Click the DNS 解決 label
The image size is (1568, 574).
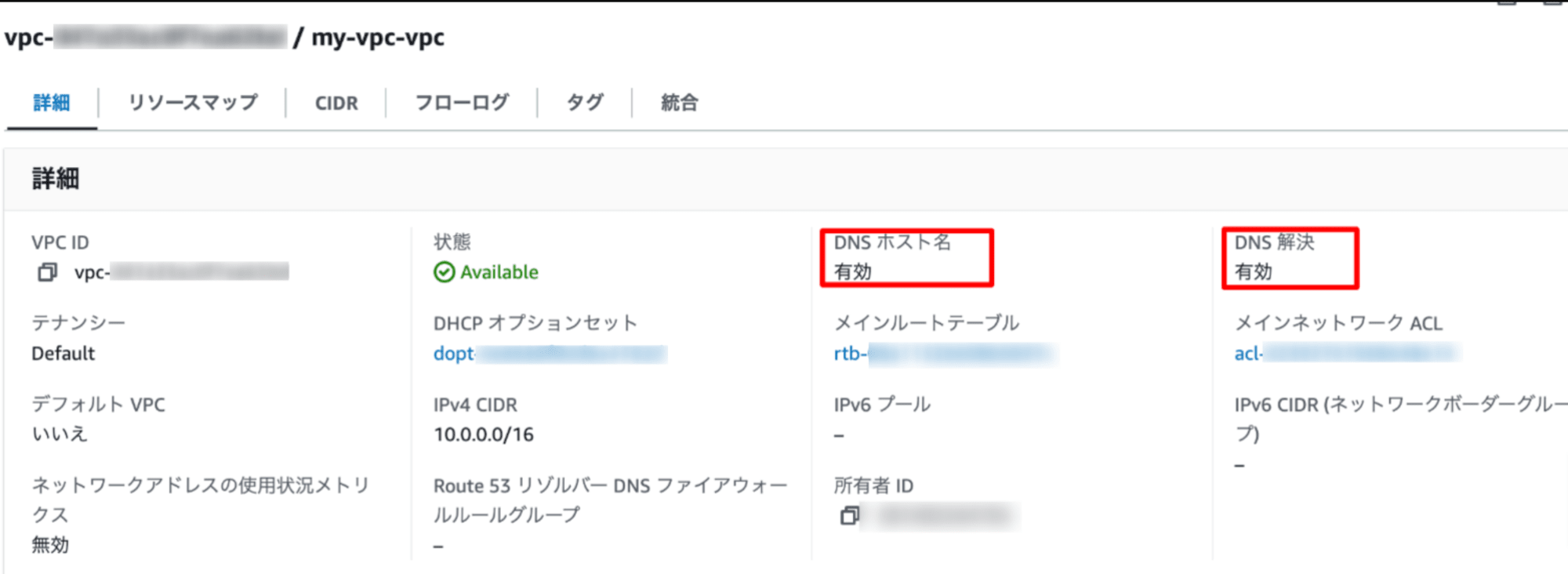click(1275, 242)
